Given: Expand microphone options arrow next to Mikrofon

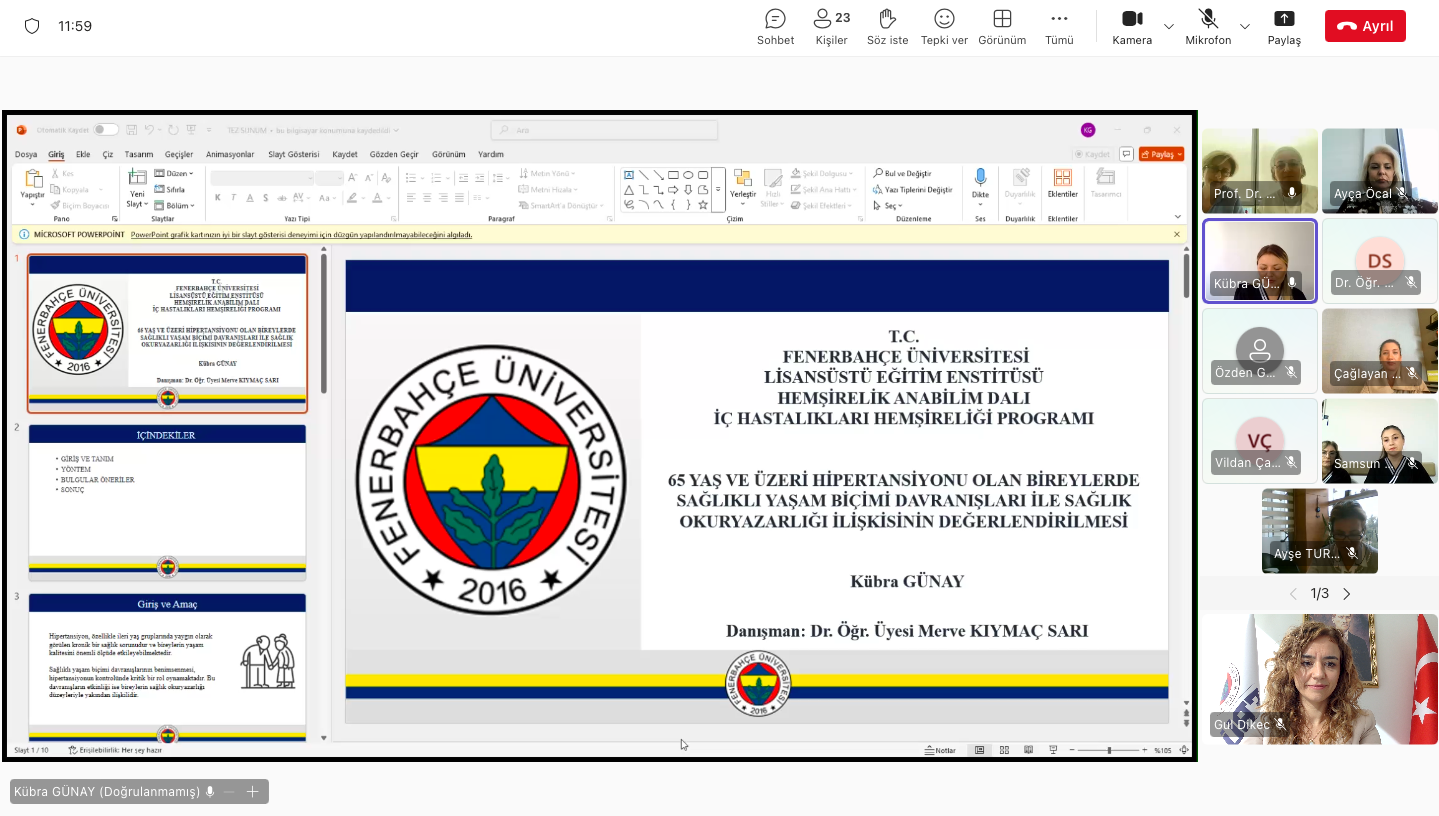Looking at the screenshot, I should [x=1245, y=26].
